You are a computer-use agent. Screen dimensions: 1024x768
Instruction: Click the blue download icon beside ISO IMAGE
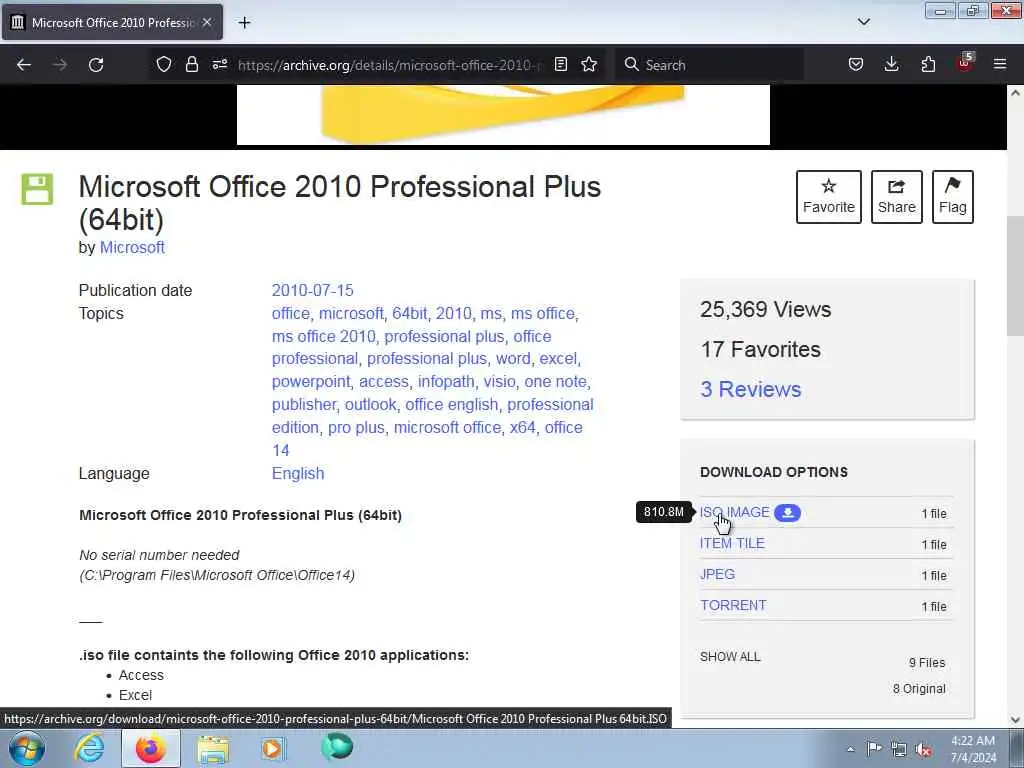coord(788,513)
